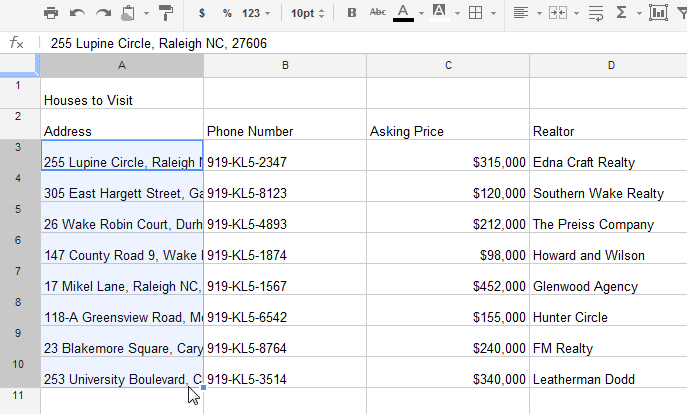Click the 'Phone Number' header cell
This screenshot has height=414, width=687.
[x=285, y=124]
